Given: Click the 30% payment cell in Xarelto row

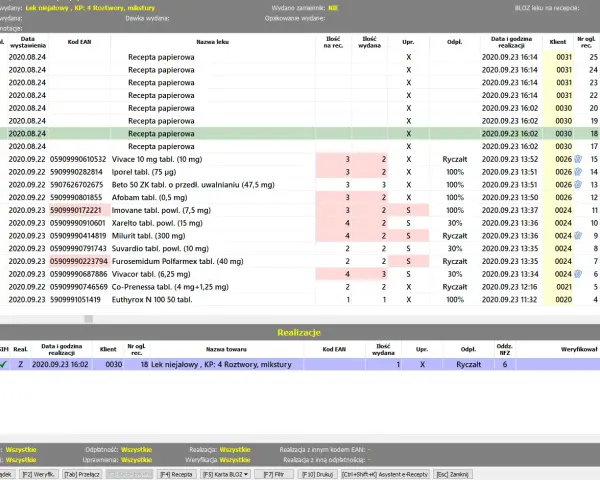Looking at the screenshot, I should tap(455, 223).
